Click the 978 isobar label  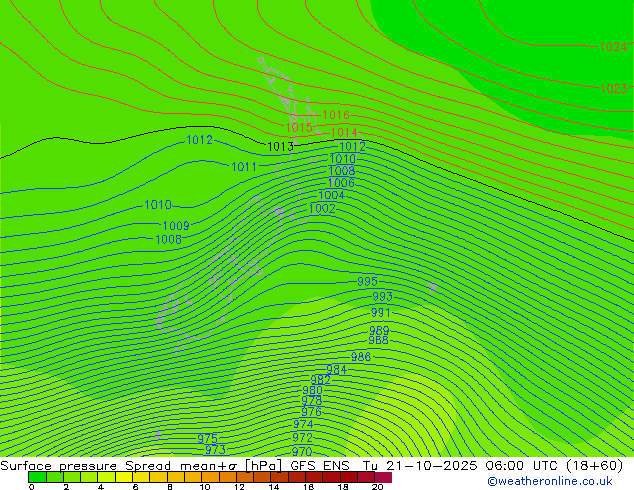point(311,401)
